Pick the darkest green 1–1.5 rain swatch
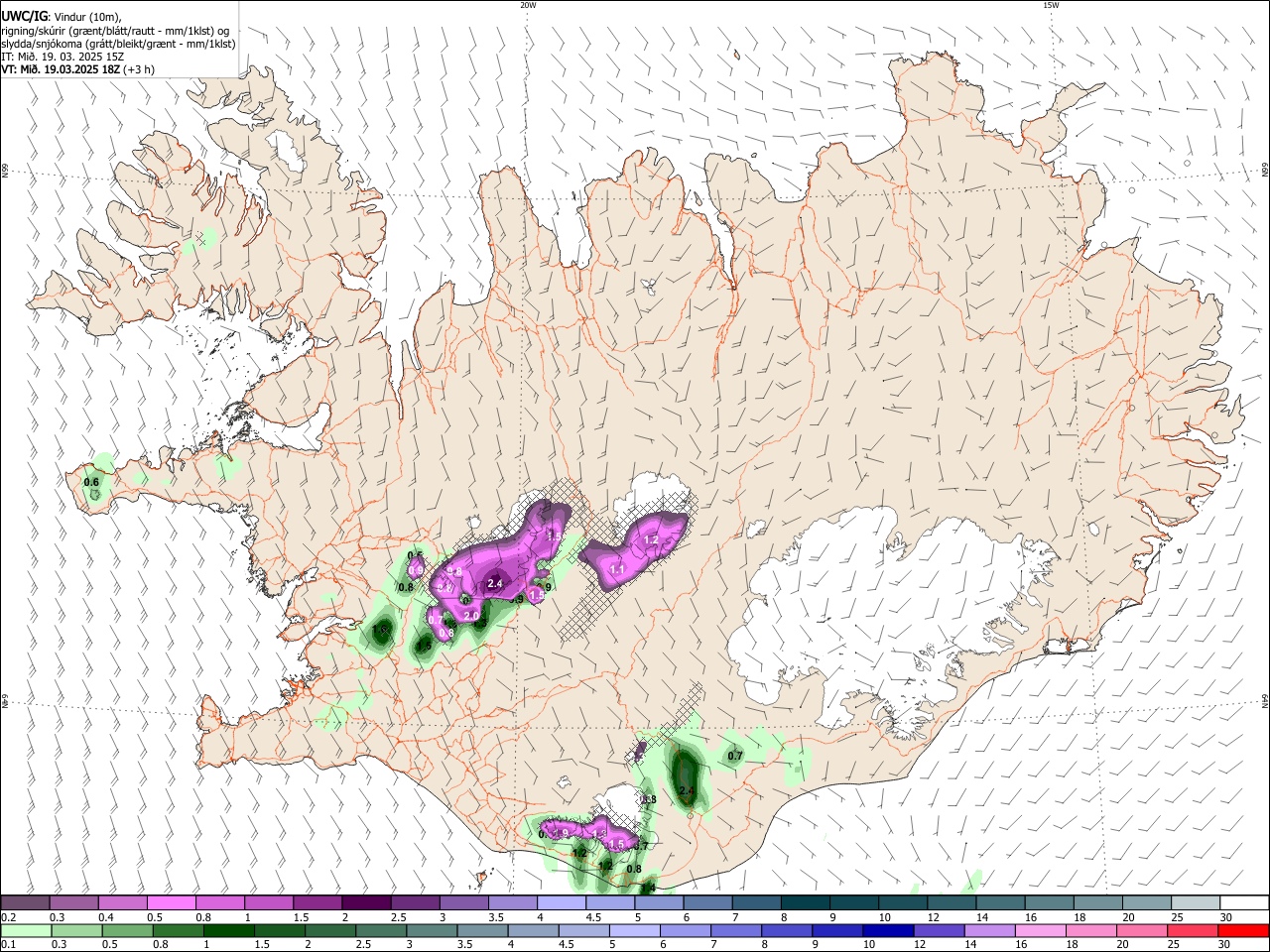This screenshot has height=952, width=1270. coord(228,930)
